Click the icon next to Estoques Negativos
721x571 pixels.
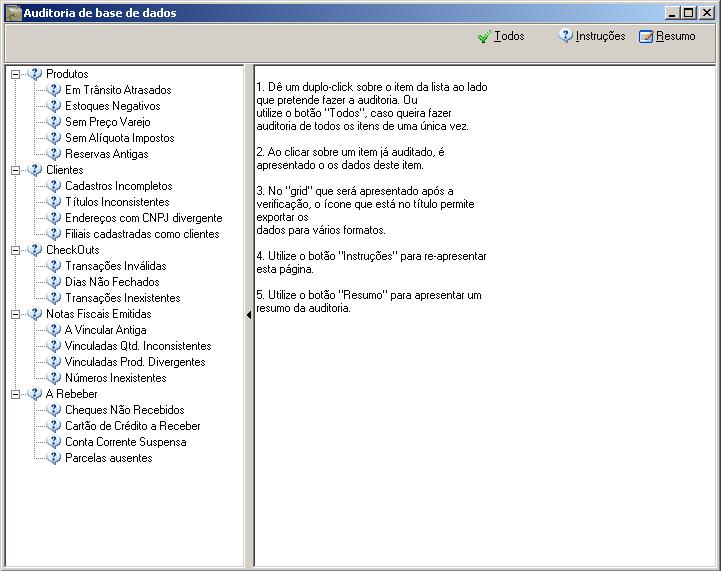[53, 106]
